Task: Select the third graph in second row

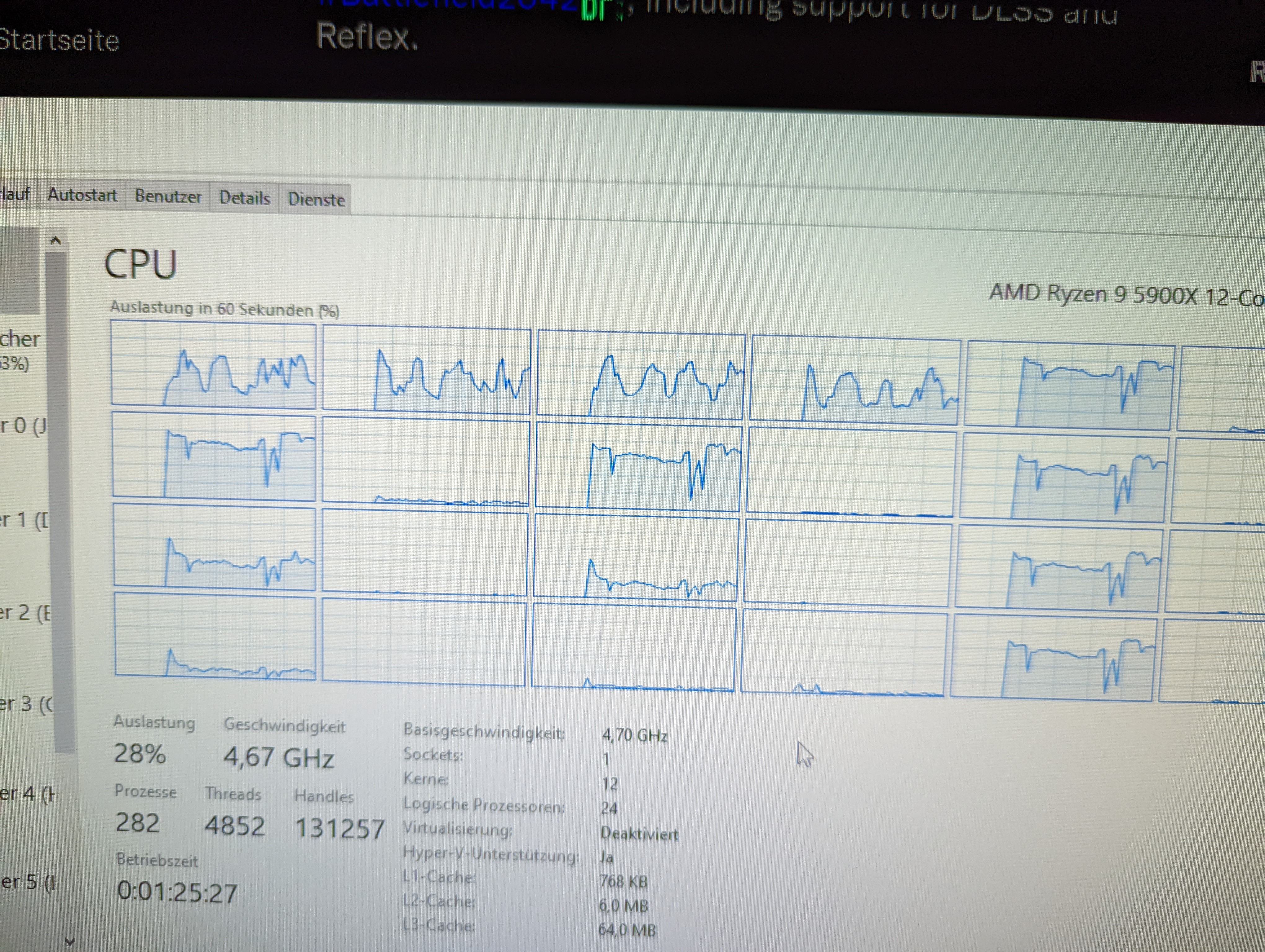Action: tap(639, 467)
